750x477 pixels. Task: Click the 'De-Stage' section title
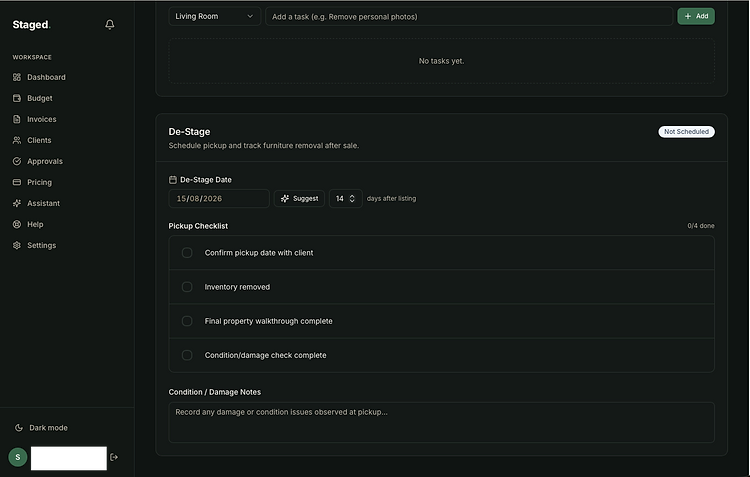[189, 132]
